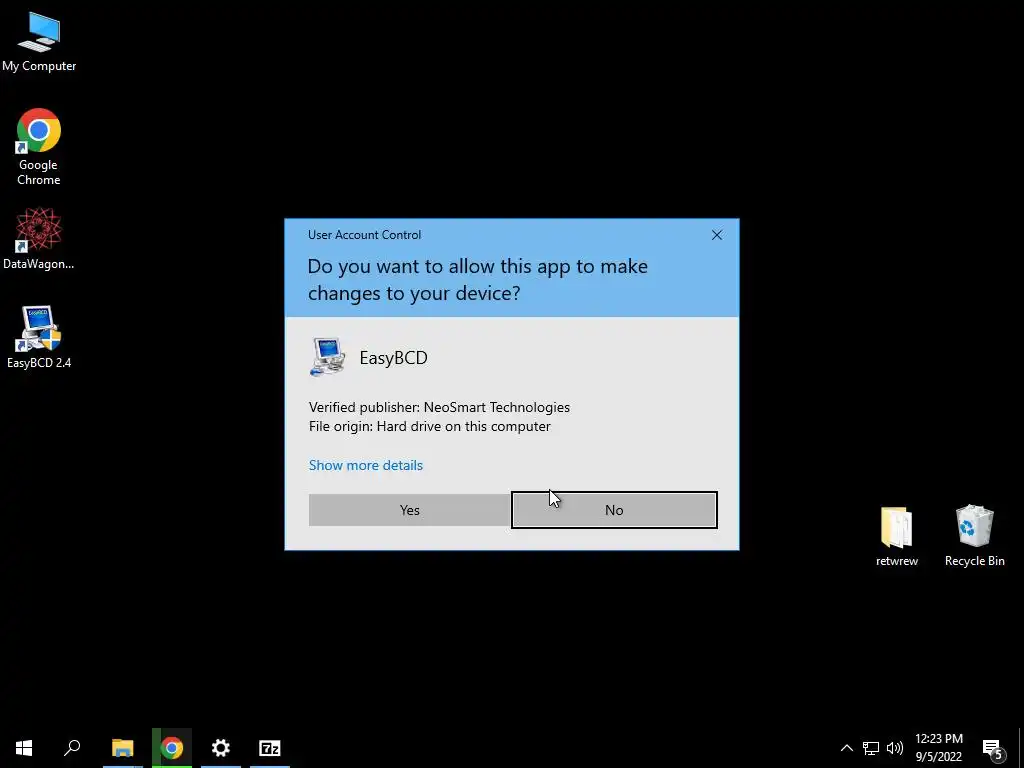The height and width of the screenshot is (768, 1024).
Task: Open My Computer desktop icon
Action: tap(39, 42)
